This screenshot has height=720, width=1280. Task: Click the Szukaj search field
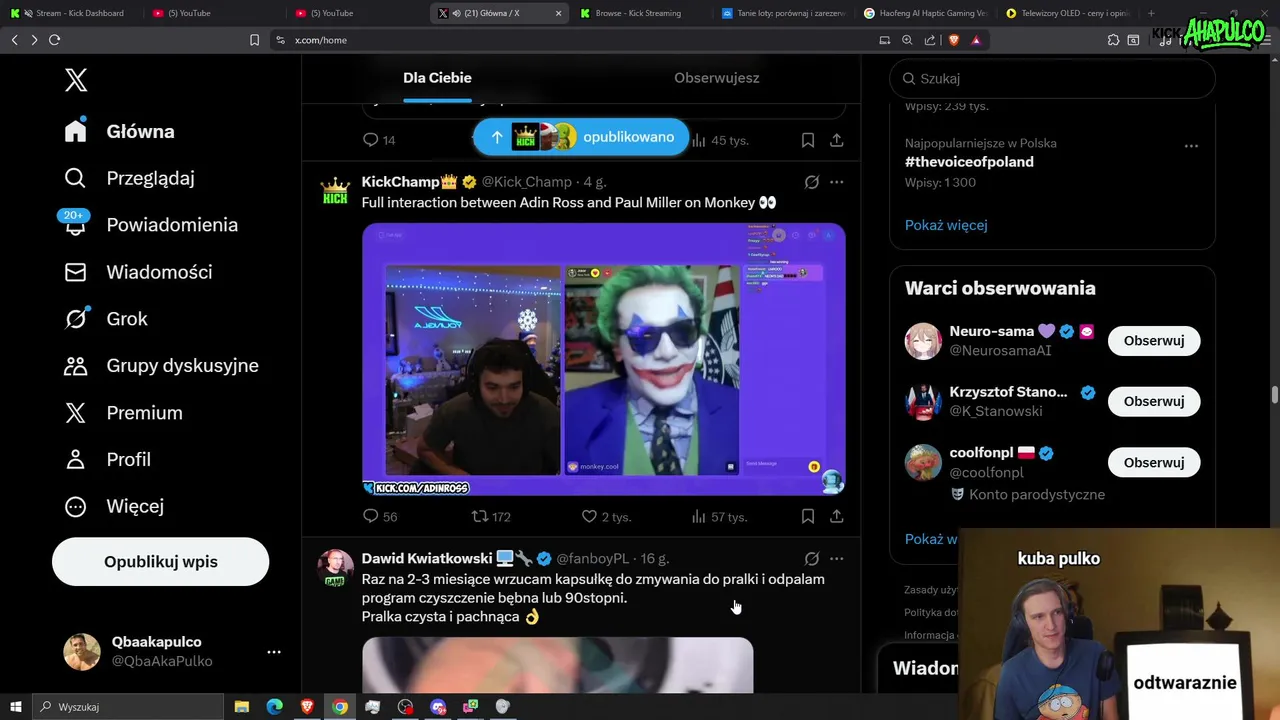click(x=1052, y=78)
